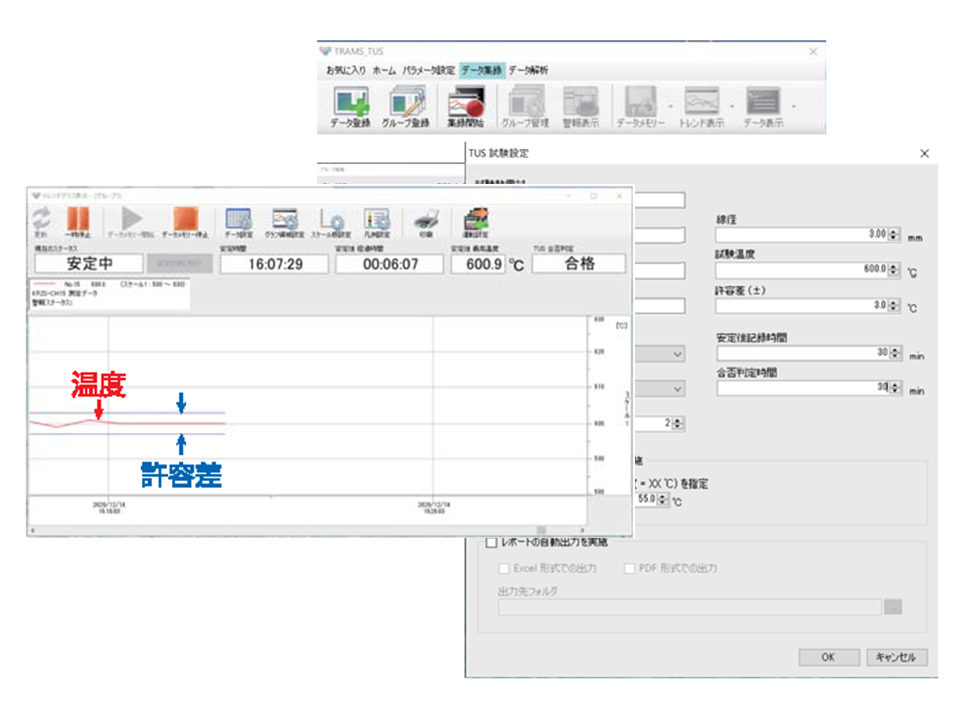The height and width of the screenshot is (720, 960).
Task: Click the キャンセル button
Action: point(896,658)
